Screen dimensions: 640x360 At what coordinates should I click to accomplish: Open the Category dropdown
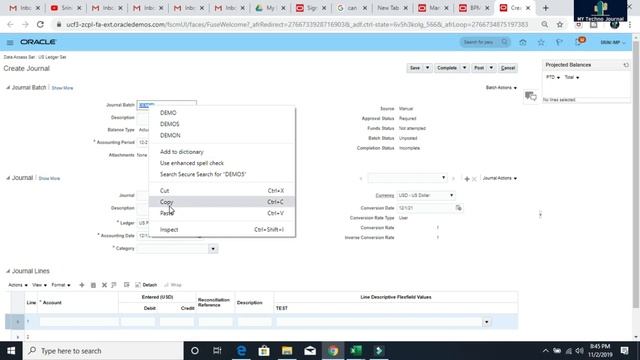tap(213, 249)
